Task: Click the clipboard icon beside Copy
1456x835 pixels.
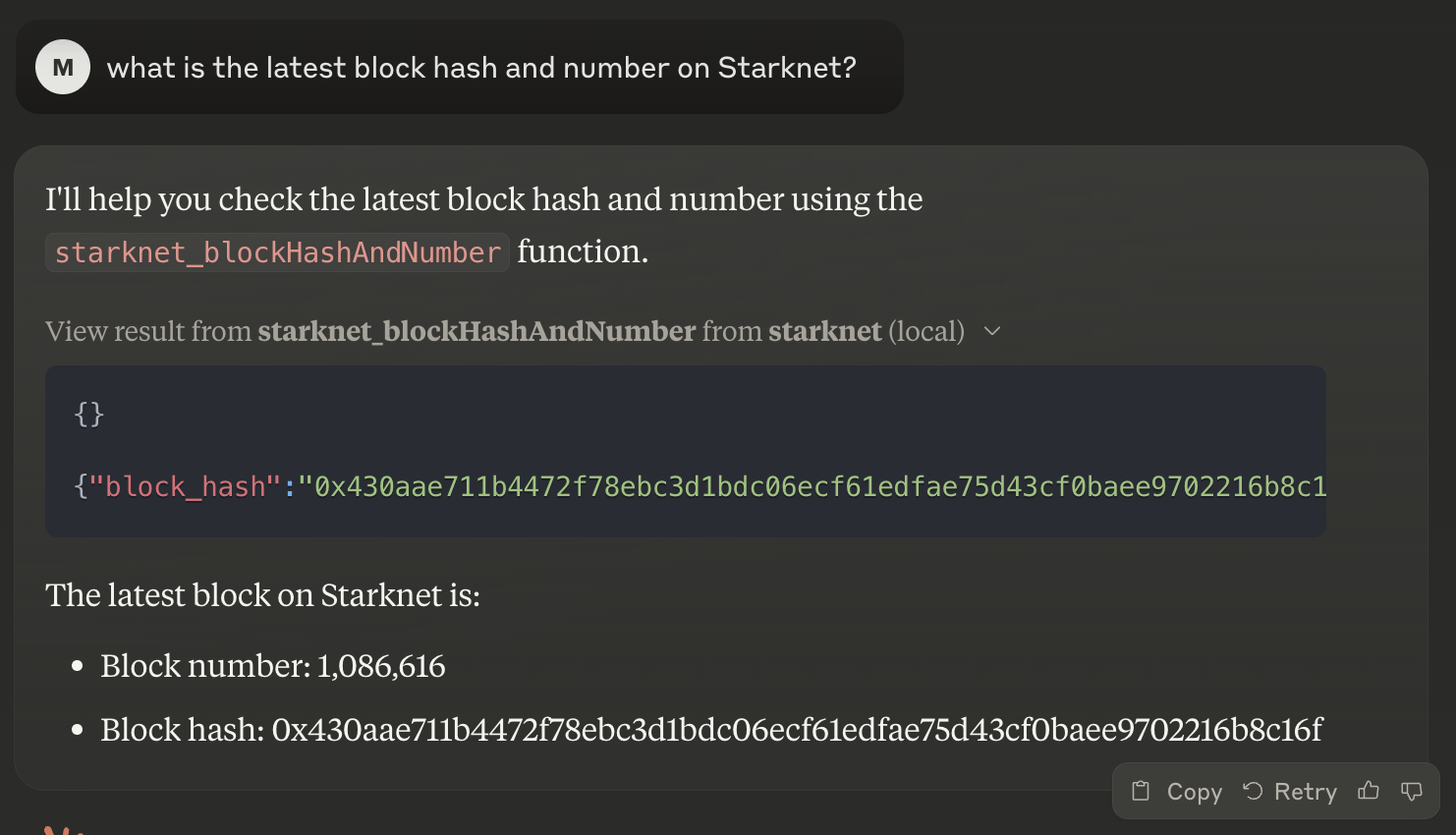Action: point(1141,791)
